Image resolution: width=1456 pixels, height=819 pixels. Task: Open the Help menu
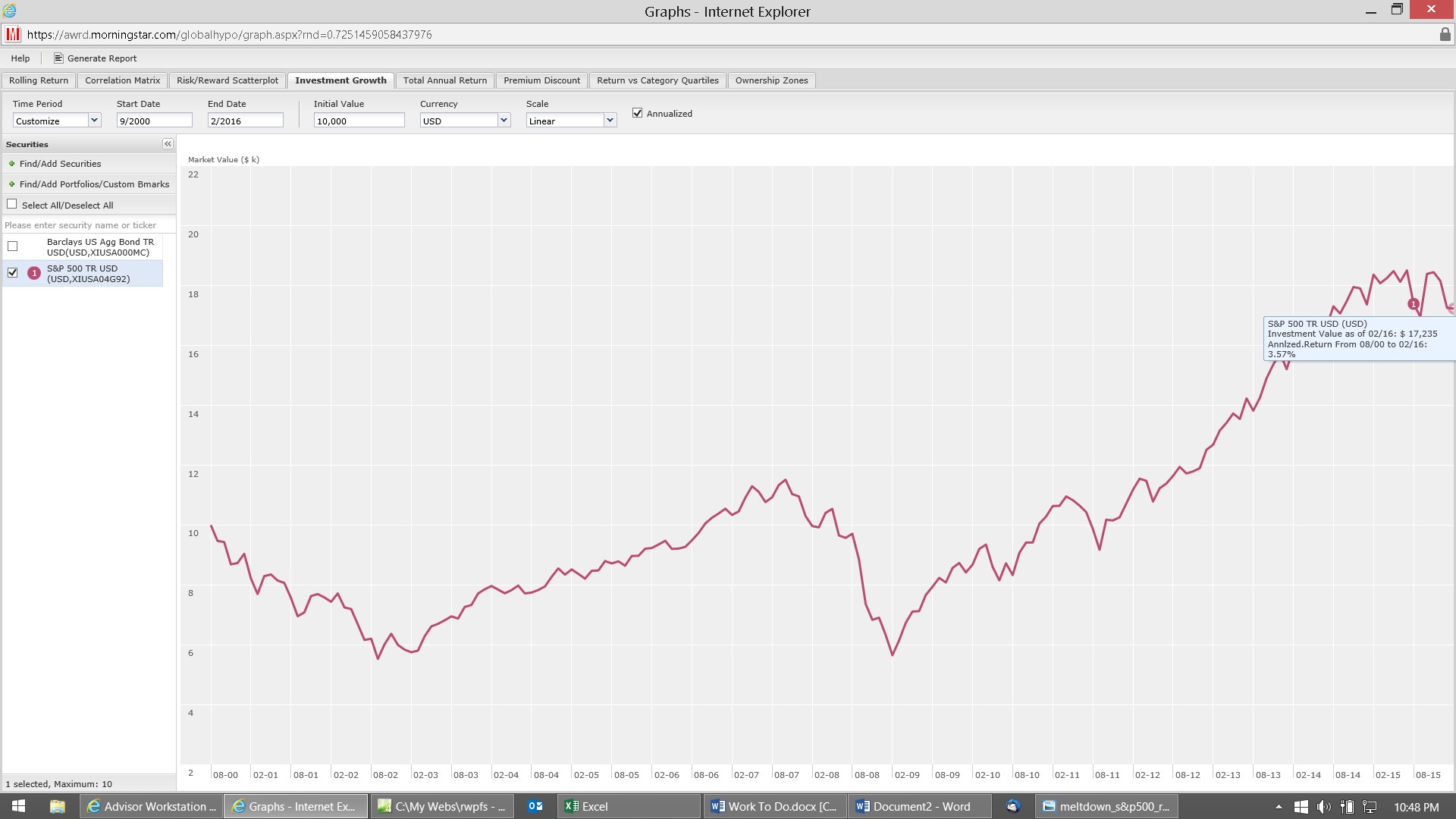coord(20,58)
